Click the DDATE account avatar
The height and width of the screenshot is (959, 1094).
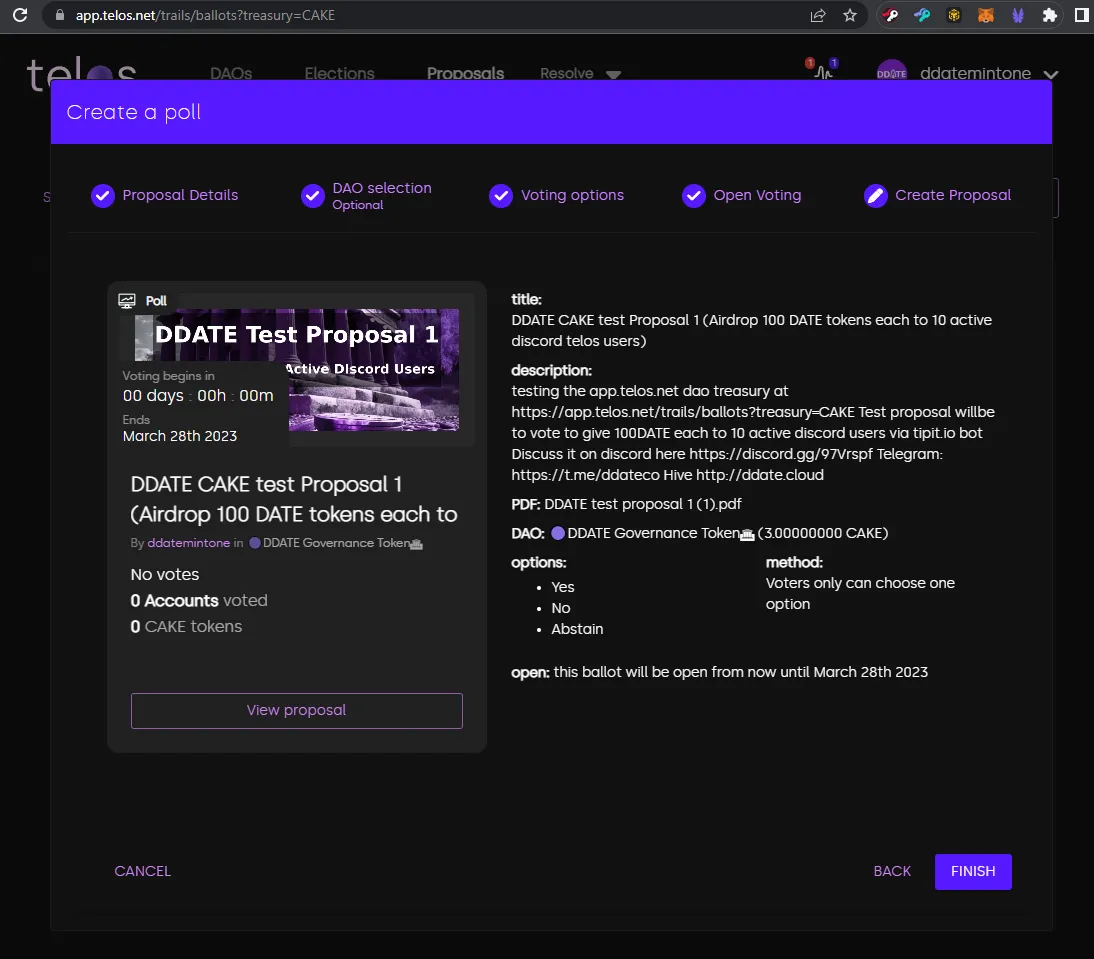click(x=892, y=71)
